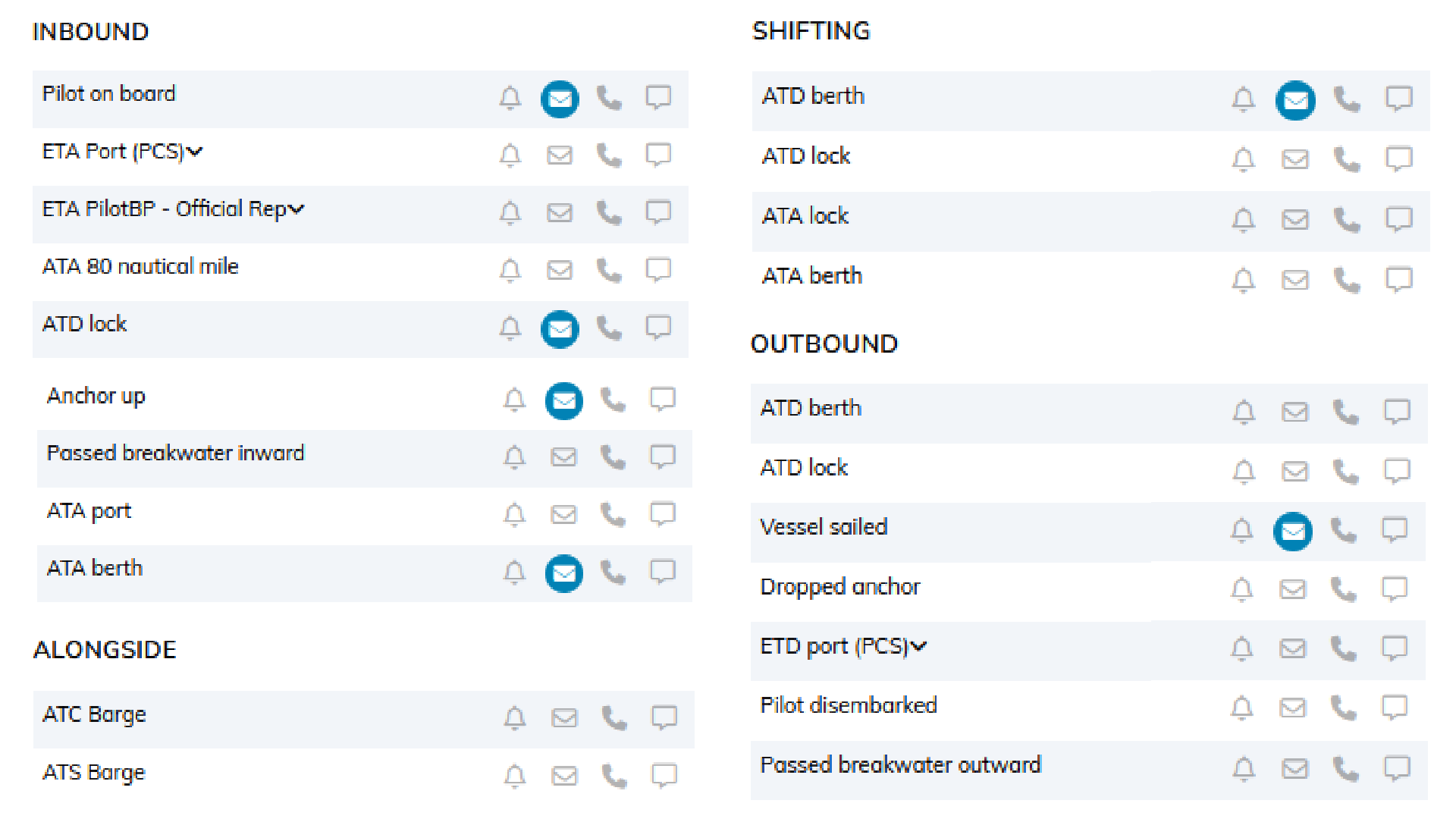1456x819 pixels.
Task: Select the Passed breakwater inward row label
Action: (x=175, y=453)
